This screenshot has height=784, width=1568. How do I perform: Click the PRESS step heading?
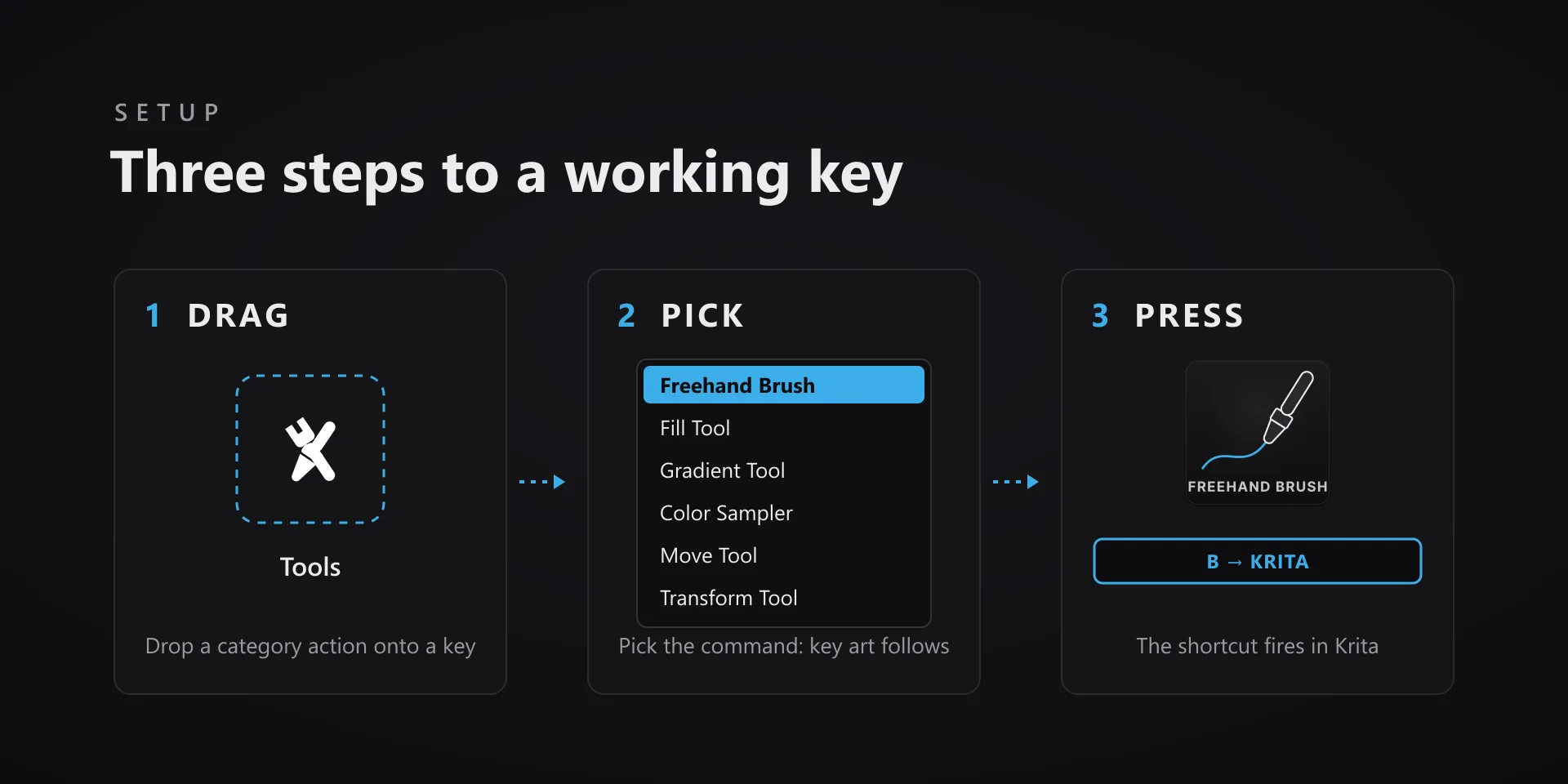tap(1189, 315)
